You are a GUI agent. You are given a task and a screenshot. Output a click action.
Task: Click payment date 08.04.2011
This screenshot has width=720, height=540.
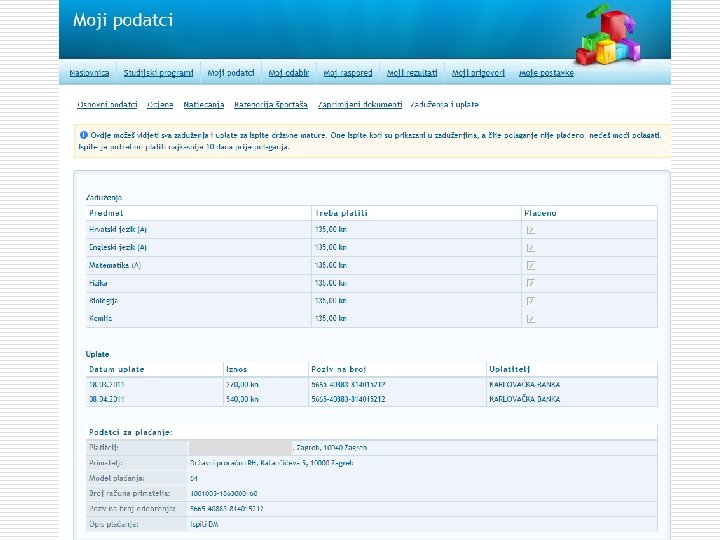[x=107, y=399]
